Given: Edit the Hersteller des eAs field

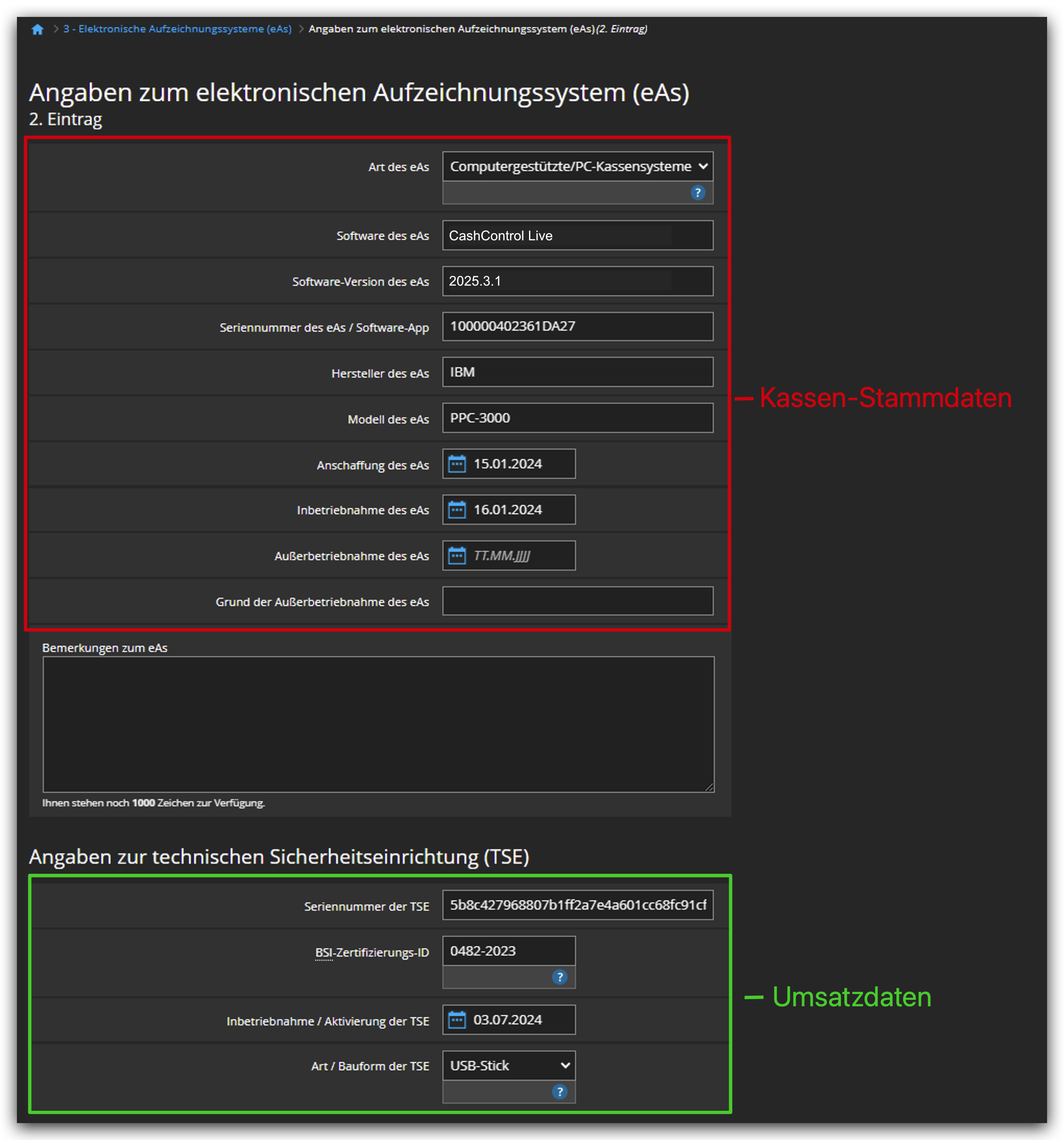Looking at the screenshot, I should point(578,372).
